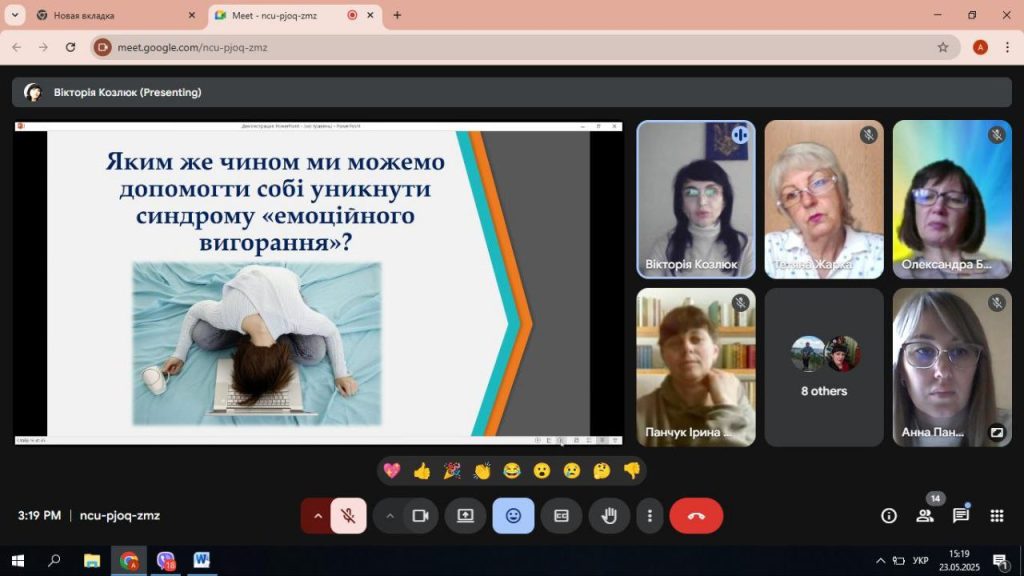Expand video settings arrow beside camera
This screenshot has width=1024, height=576.
click(x=390, y=516)
